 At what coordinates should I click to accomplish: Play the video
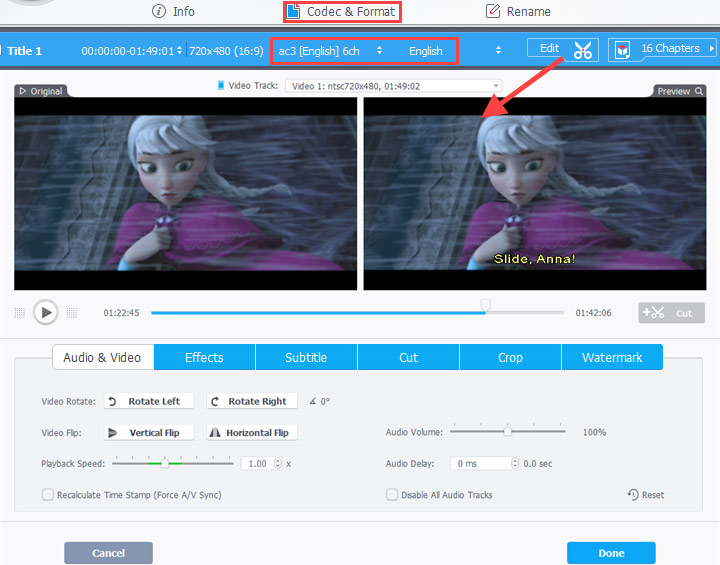[x=46, y=312]
